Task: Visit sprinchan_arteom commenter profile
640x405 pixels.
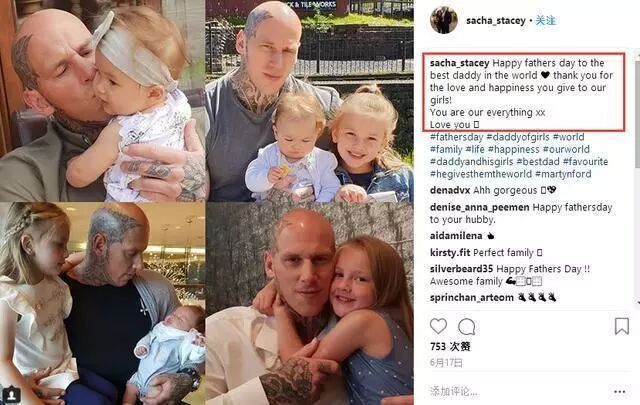Action: (x=471, y=298)
